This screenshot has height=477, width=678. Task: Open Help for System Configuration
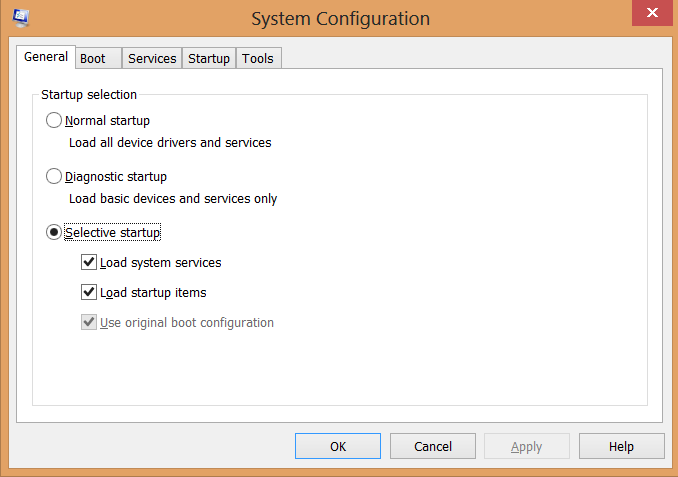621,446
